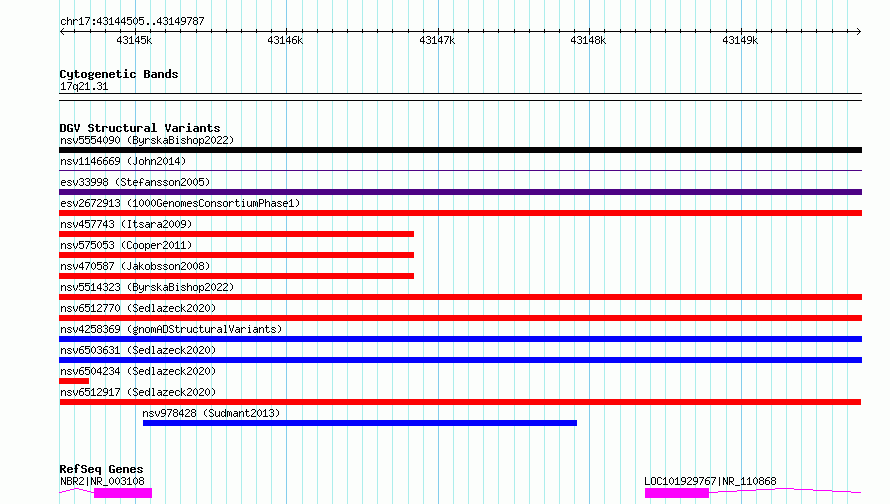The width and height of the screenshot is (890, 504).
Task: Select the thick purple esv33998 bar
Action: pos(460,192)
